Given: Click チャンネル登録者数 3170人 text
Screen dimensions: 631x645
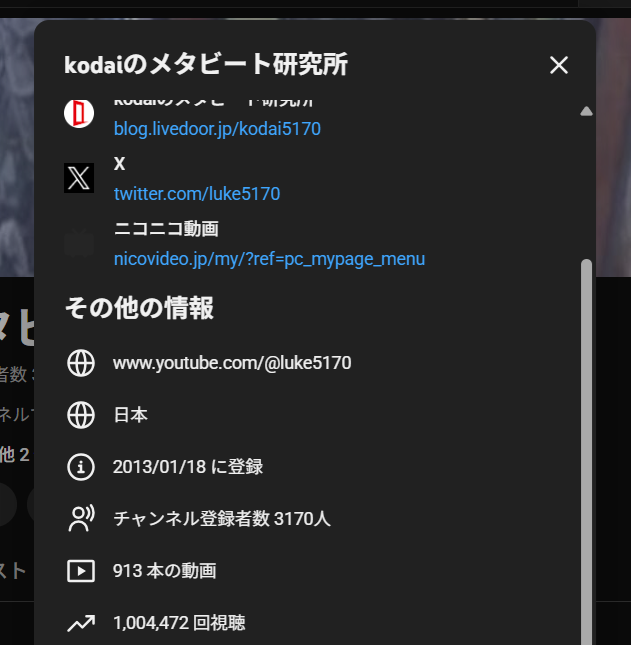Looking at the screenshot, I should (x=222, y=518).
